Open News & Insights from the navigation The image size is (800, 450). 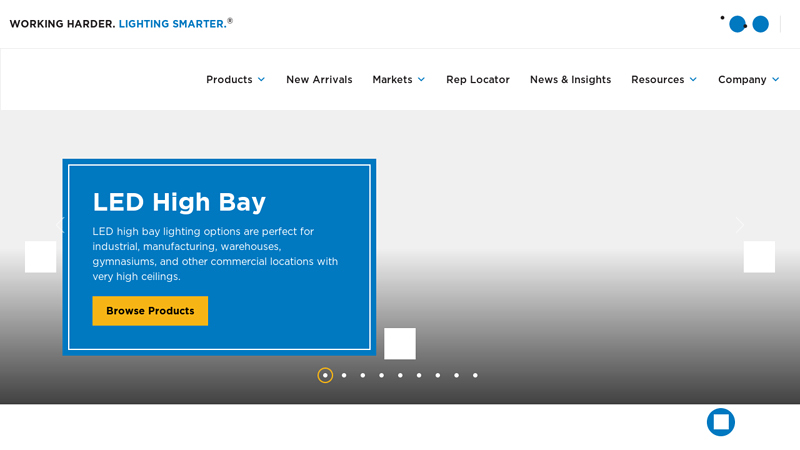(x=570, y=80)
